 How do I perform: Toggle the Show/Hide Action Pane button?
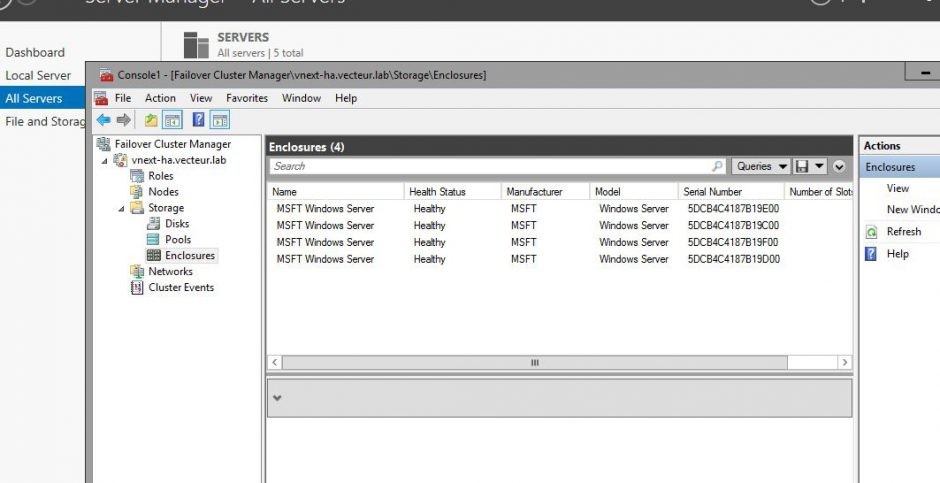[219, 120]
